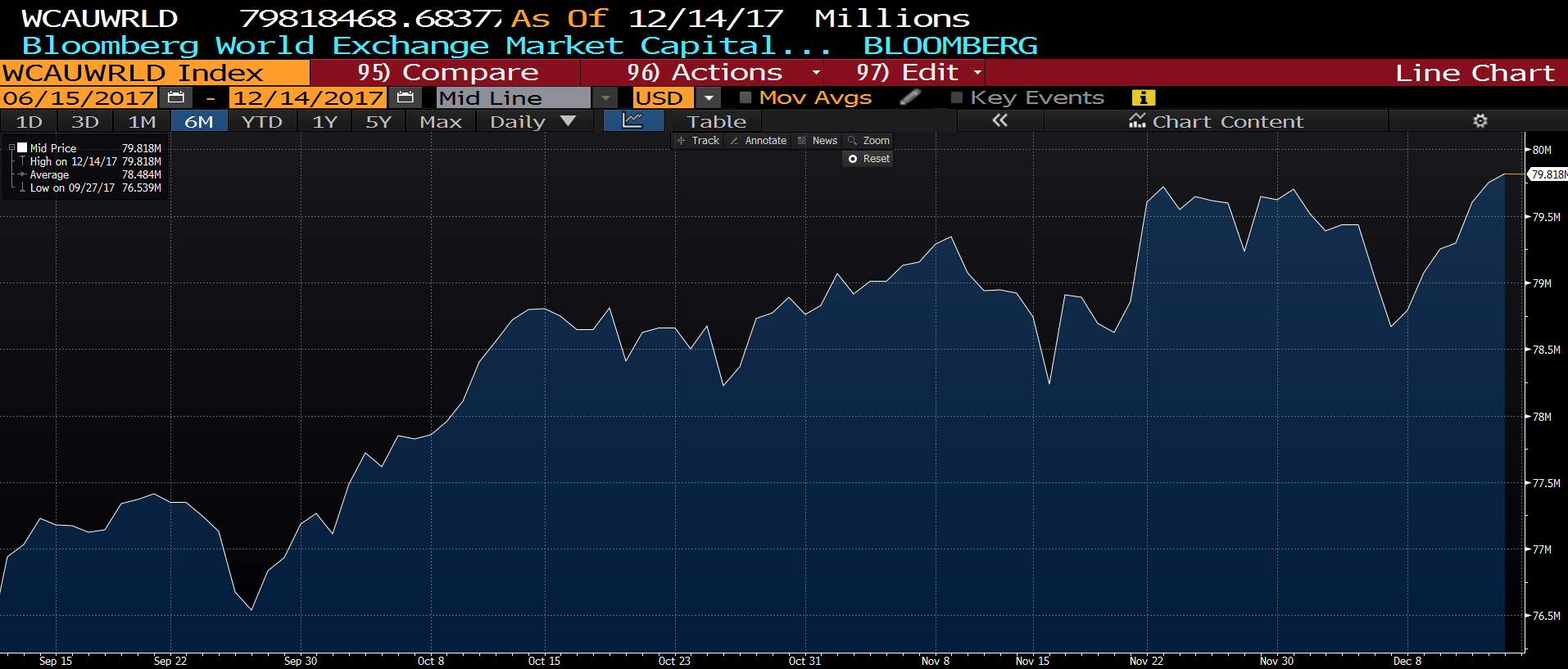Select the 1D range tab
The height and width of the screenshot is (669, 1568).
pyautogui.click(x=29, y=121)
